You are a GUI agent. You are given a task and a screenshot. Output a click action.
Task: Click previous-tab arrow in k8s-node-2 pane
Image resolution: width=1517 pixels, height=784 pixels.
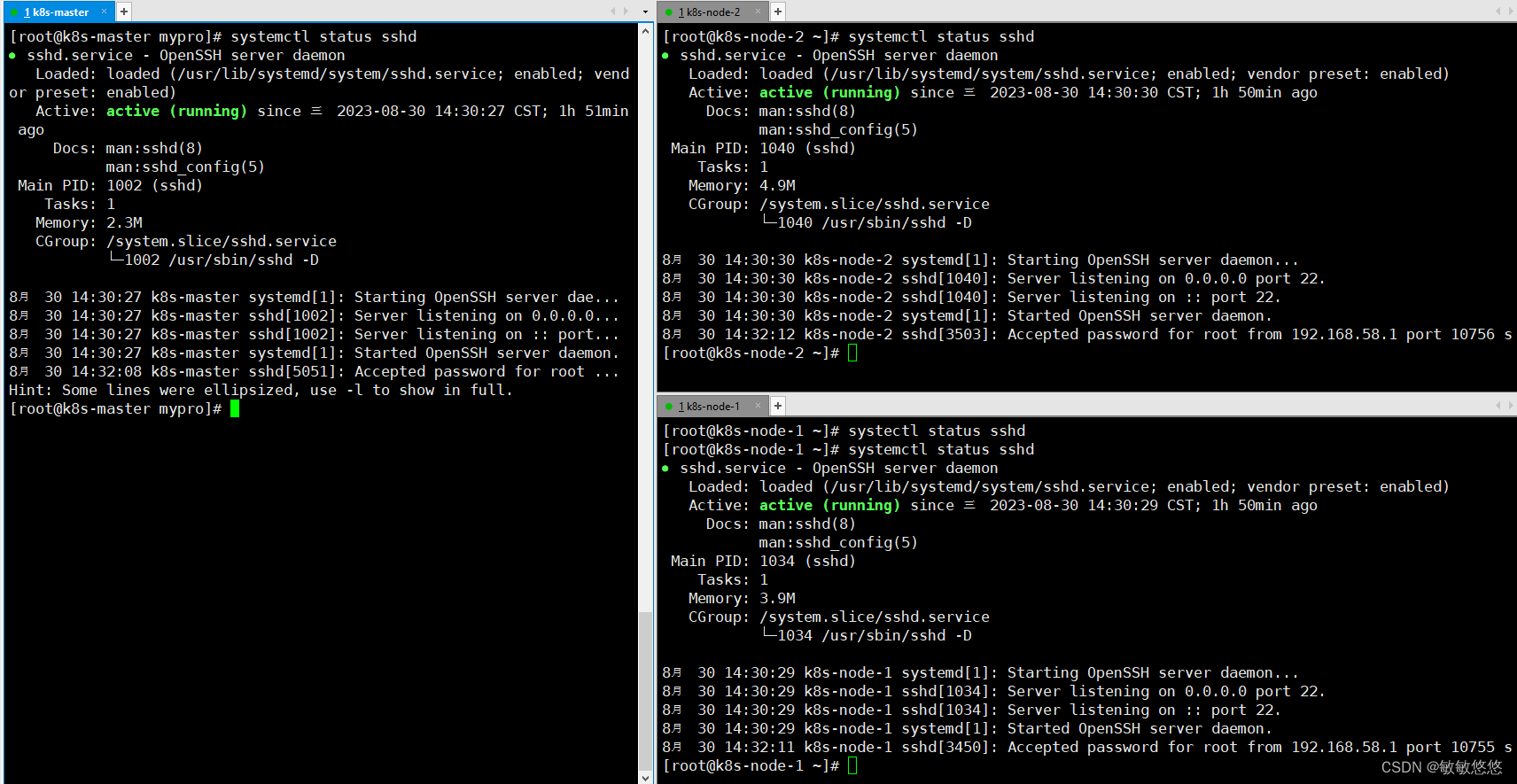click(x=1498, y=12)
